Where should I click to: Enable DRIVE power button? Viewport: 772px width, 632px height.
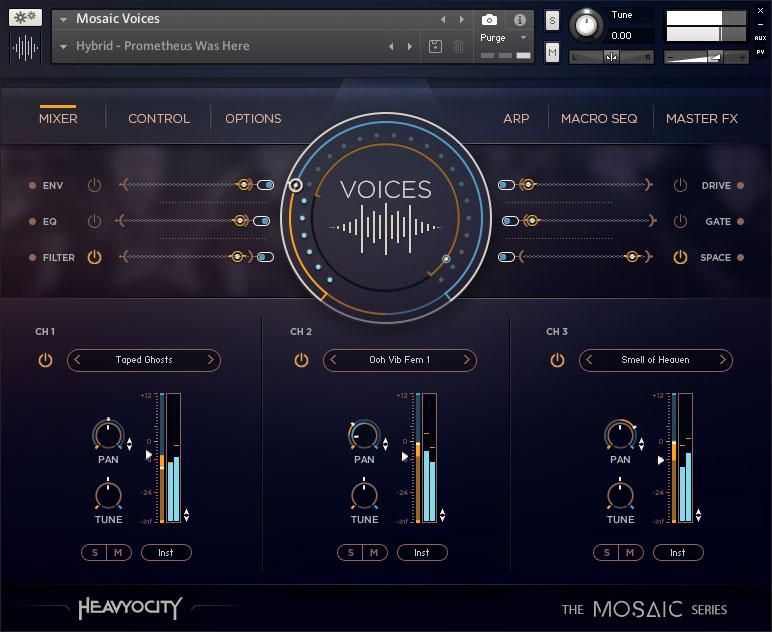coord(680,185)
